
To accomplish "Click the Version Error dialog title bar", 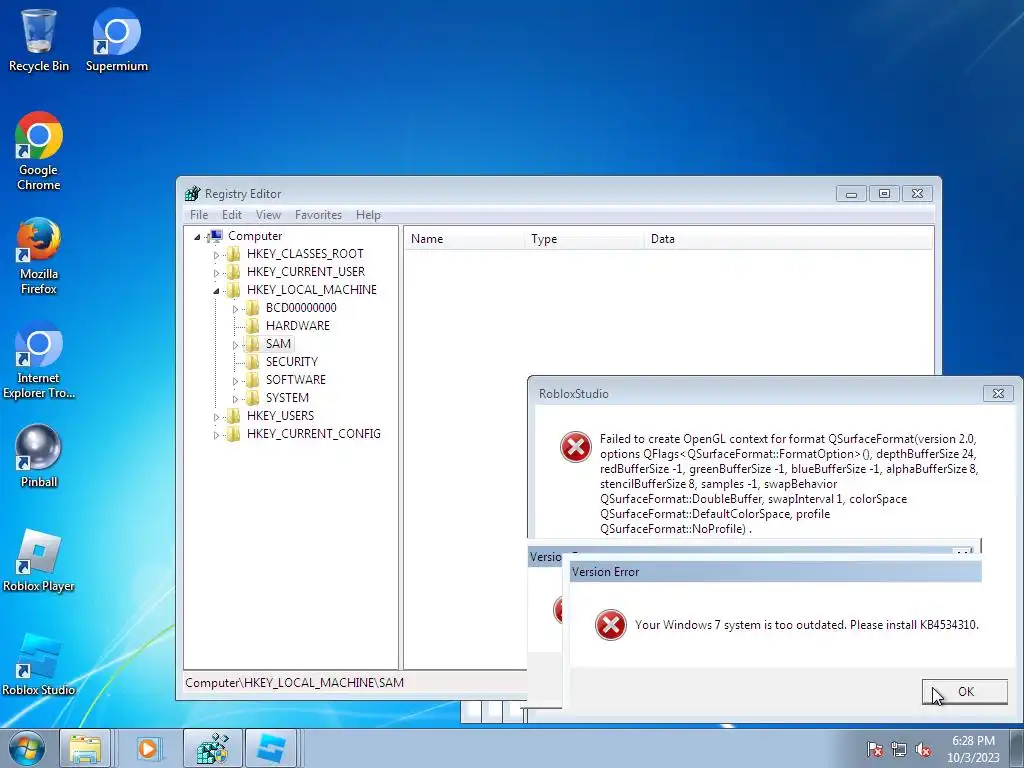I will pyautogui.click(x=776, y=571).
